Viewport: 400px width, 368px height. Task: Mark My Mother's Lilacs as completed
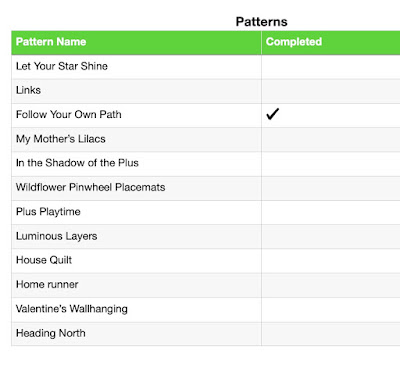331,139
